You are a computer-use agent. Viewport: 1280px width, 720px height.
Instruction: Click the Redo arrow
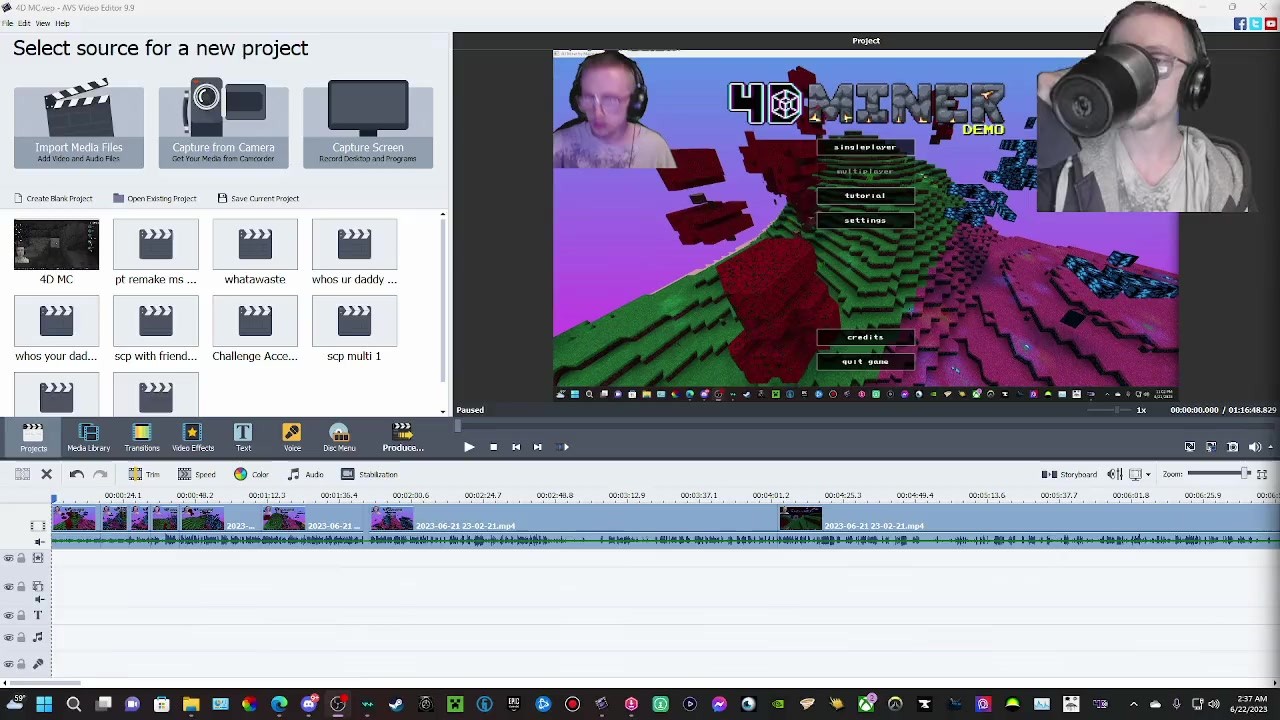coord(100,474)
